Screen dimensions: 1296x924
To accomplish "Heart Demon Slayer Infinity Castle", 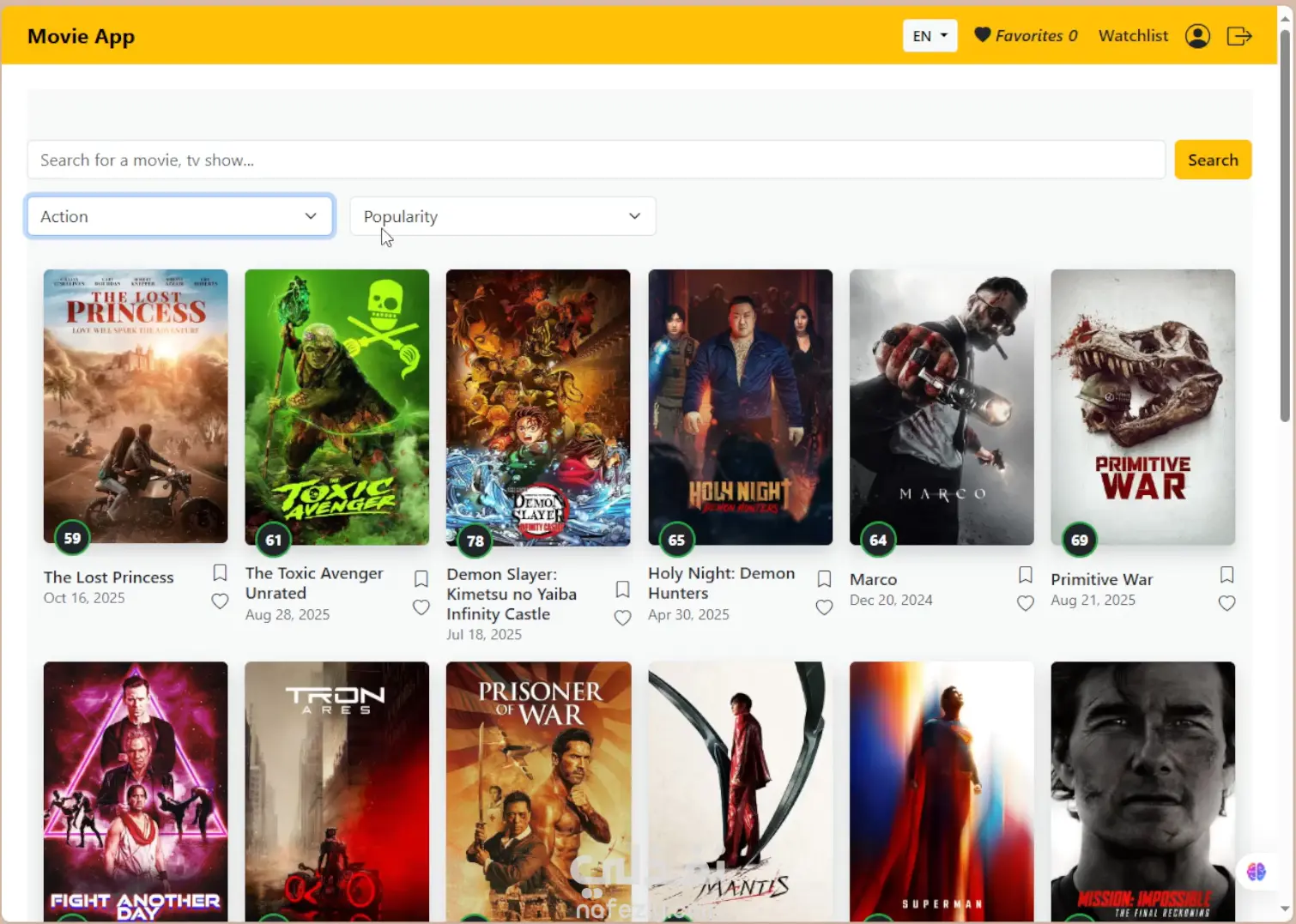I will click(623, 618).
